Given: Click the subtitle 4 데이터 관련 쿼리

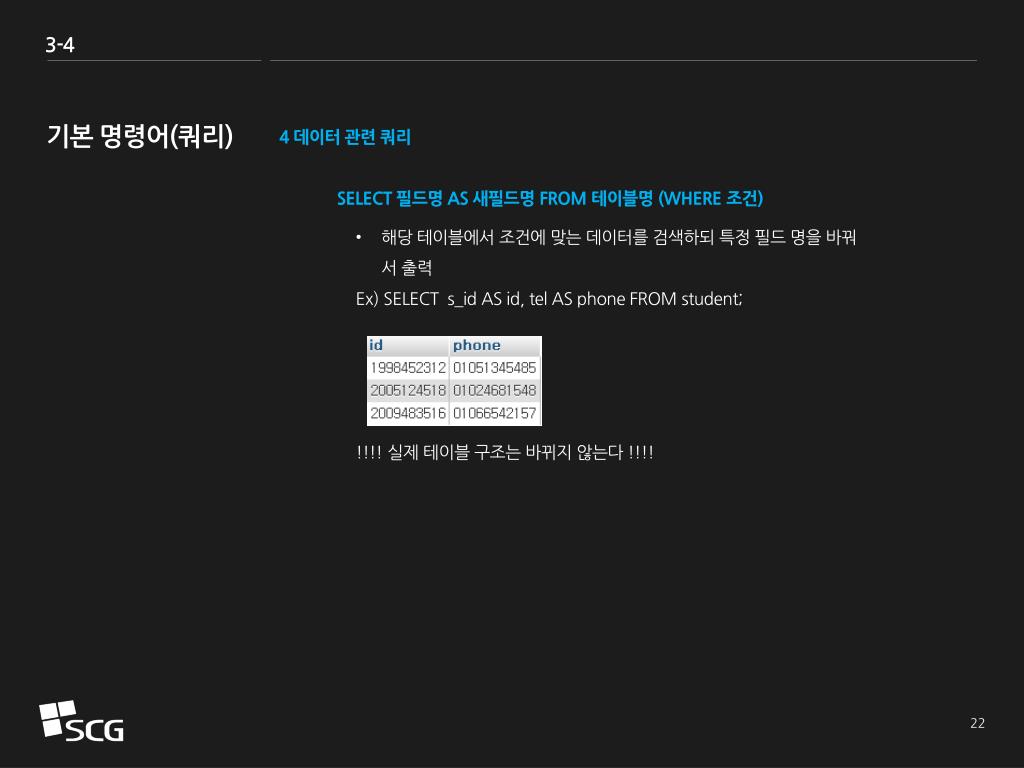Looking at the screenshot, I should pyautogui.click(x=345, y=136).
